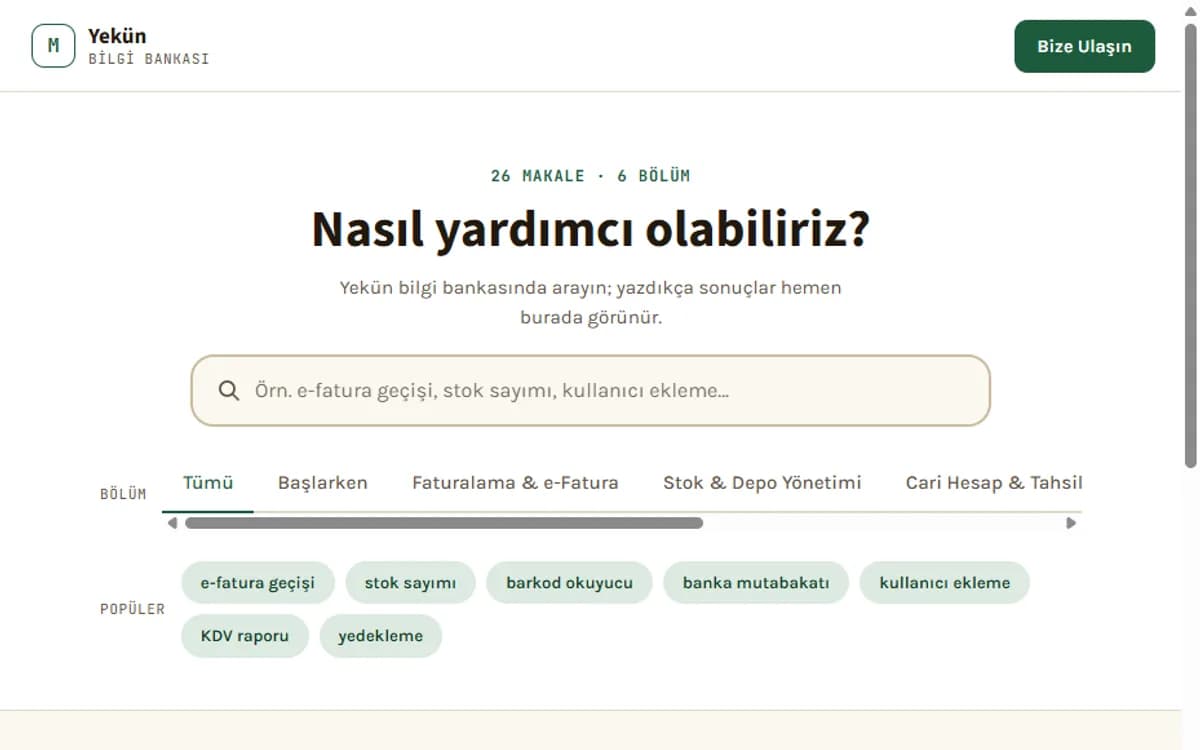Click the stok sayımı chip
This screenshot has width=1200, height=750.
[410, 583]
